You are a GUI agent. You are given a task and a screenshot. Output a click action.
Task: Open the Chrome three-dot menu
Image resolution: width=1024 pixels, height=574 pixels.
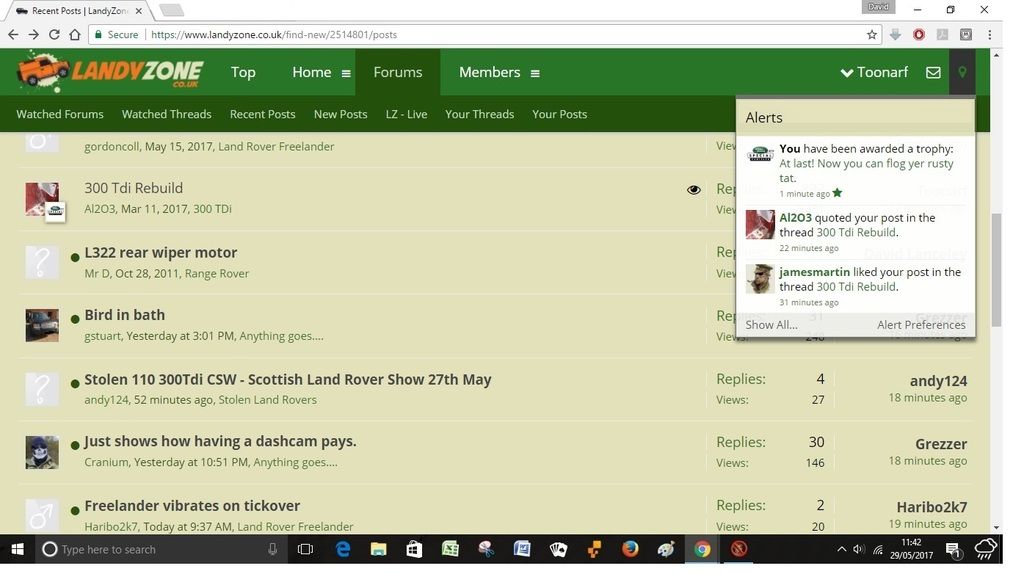pos(990,35)
